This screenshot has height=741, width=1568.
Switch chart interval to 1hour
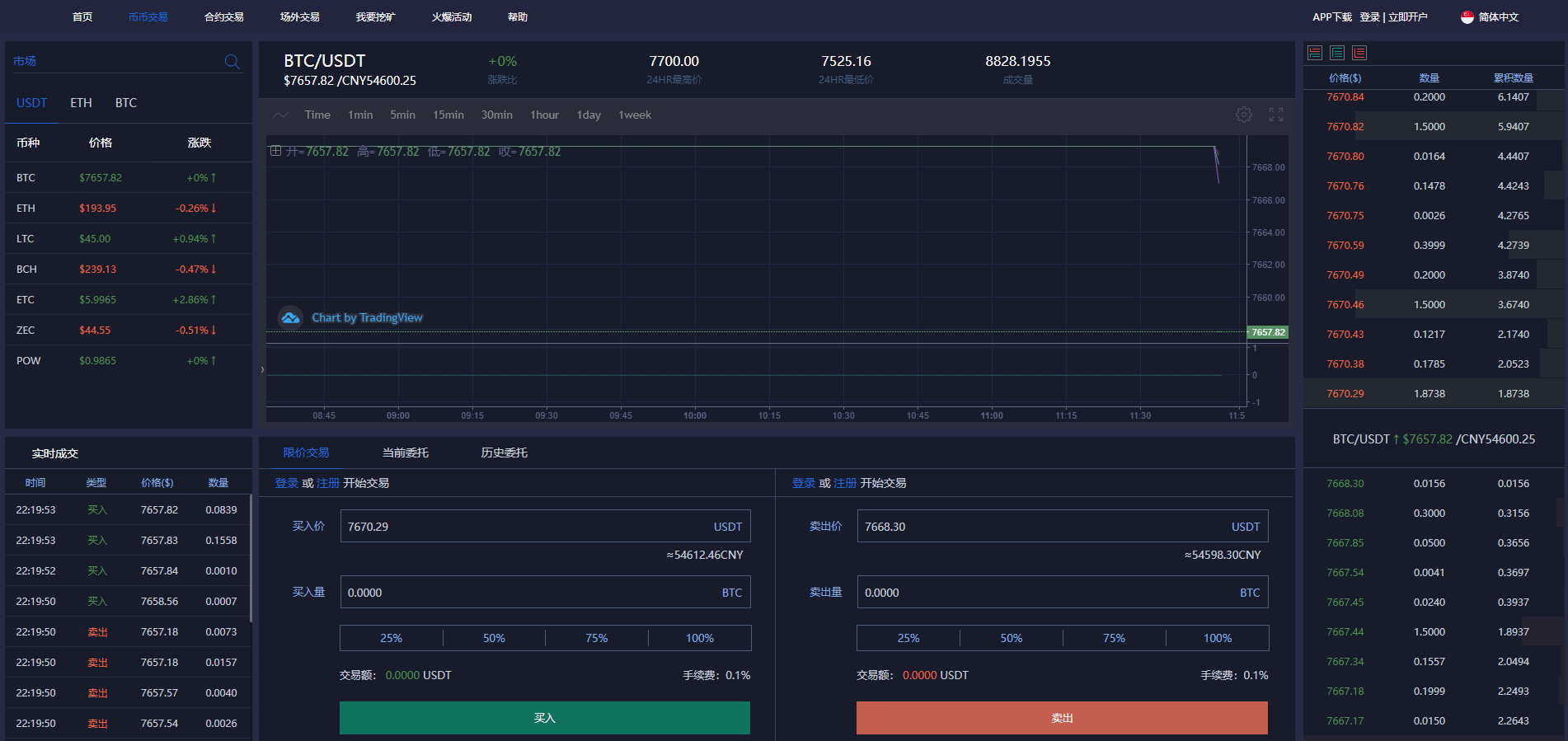point(544,115)
